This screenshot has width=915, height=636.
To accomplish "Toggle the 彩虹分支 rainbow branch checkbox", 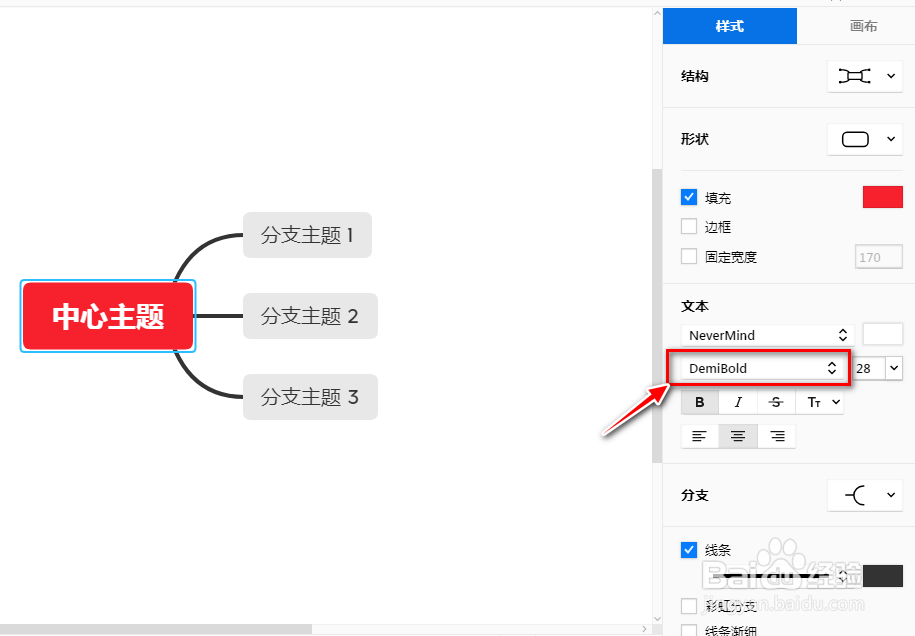I will pos(688,605).
